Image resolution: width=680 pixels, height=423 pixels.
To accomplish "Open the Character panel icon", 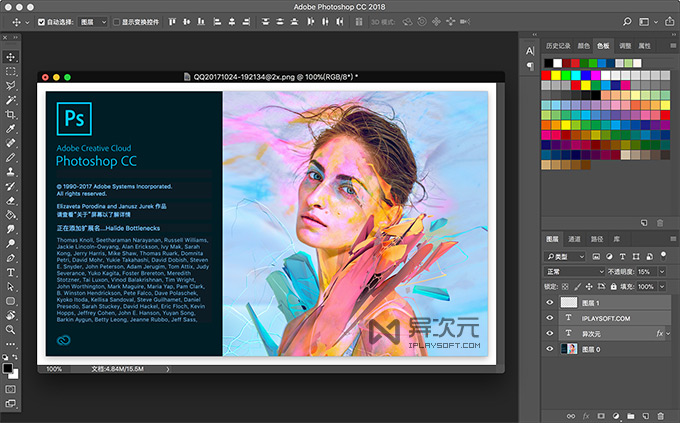I will coord(530,49).
